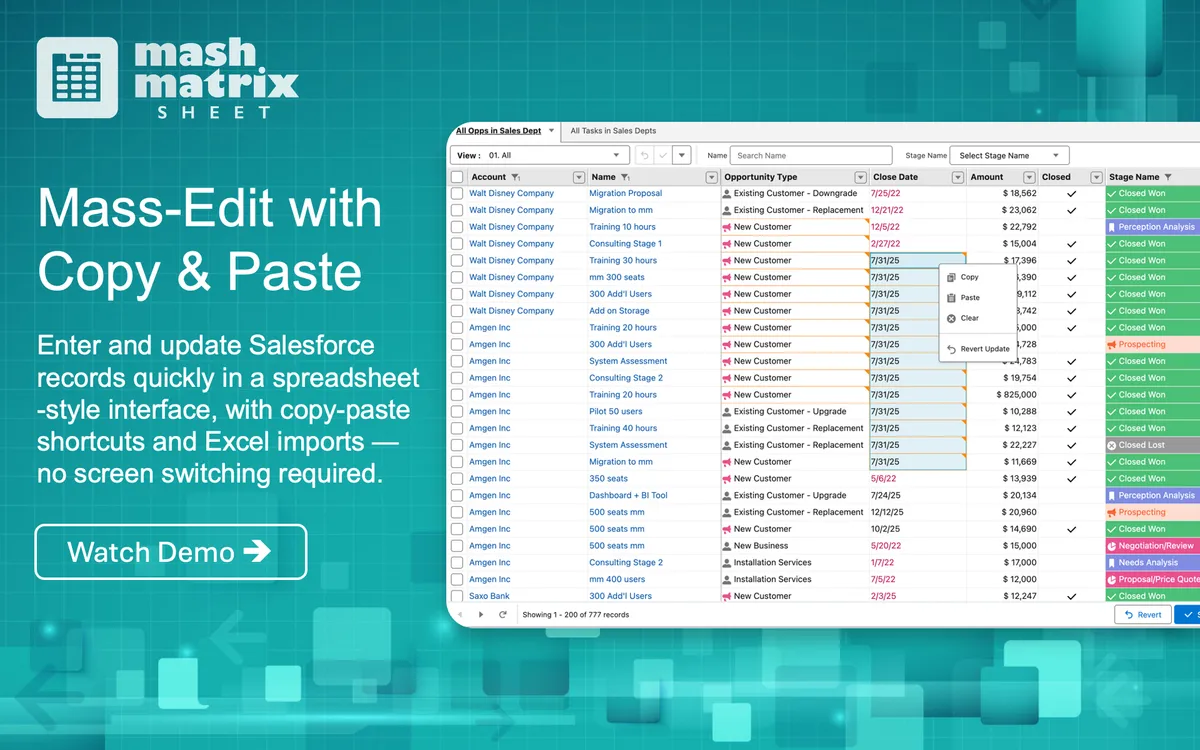The image size is (1200, 750).
Task: Open the Amount column menu arrow
Action: pyautogui.click(x=1030, y=177)
